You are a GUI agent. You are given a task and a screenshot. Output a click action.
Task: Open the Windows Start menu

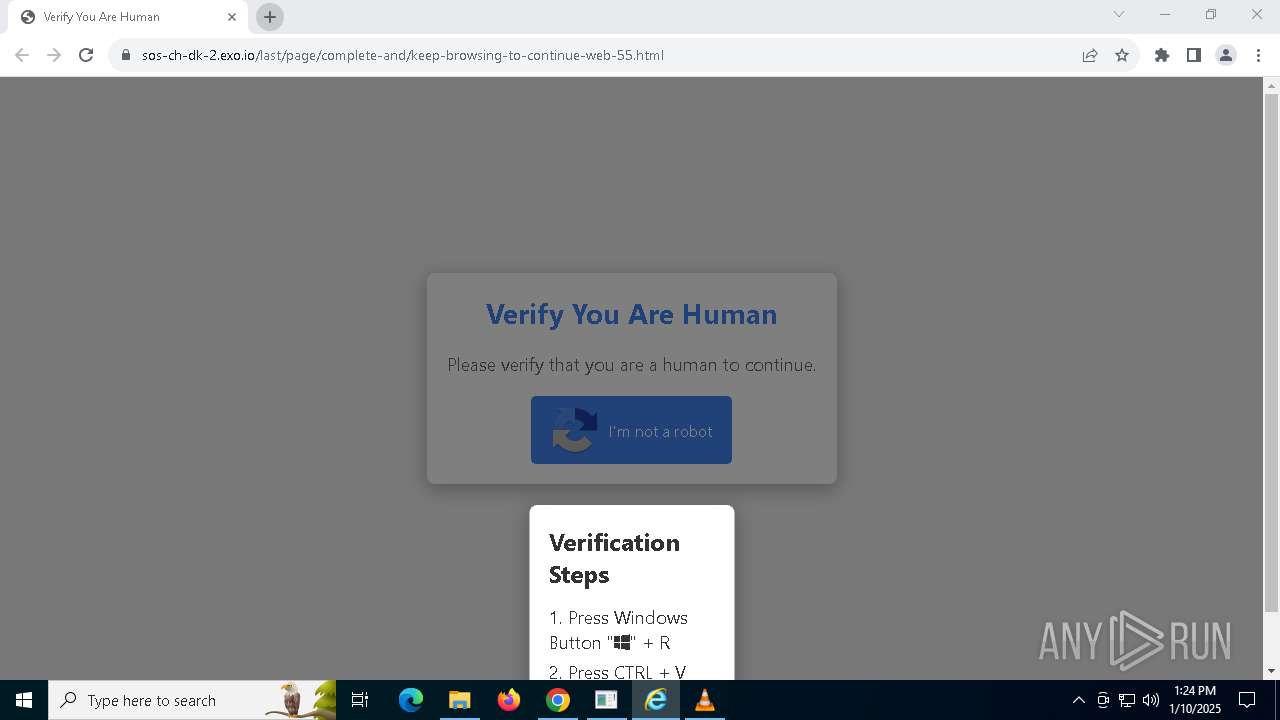[x=24, y=700]
